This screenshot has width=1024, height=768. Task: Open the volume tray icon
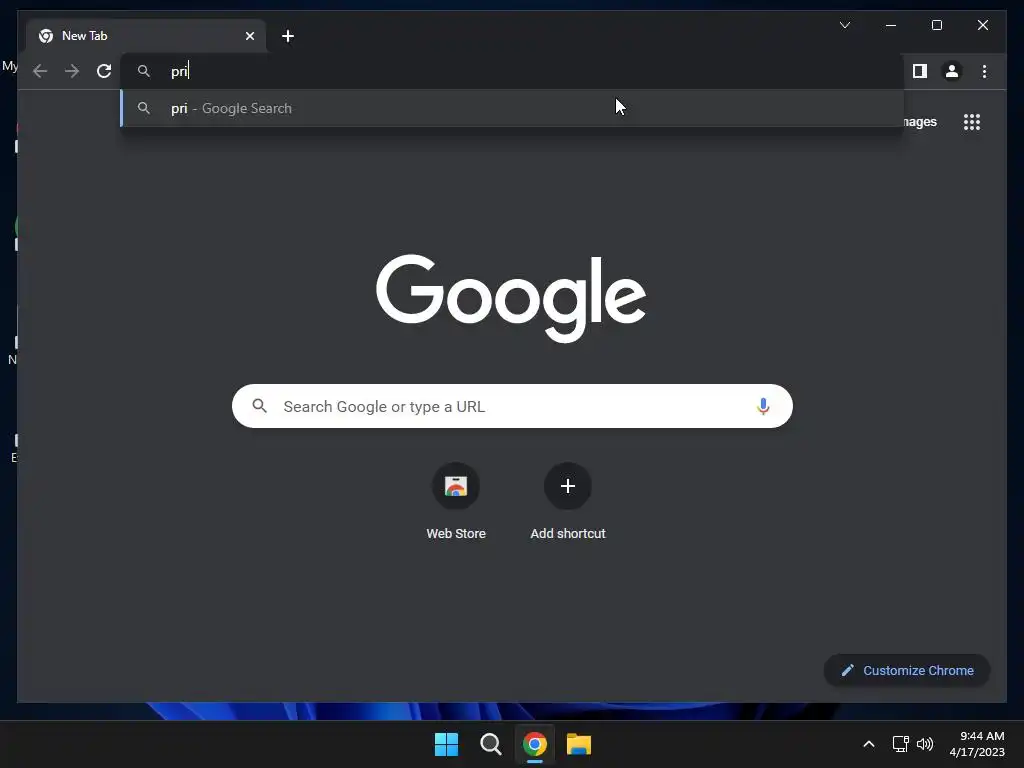[925, 744]
